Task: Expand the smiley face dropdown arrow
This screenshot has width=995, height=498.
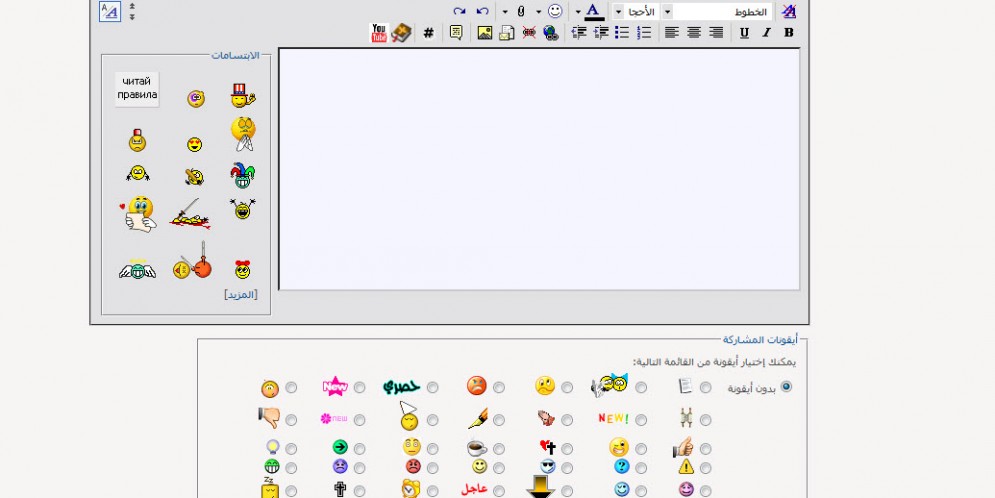Action: [539, 11]
